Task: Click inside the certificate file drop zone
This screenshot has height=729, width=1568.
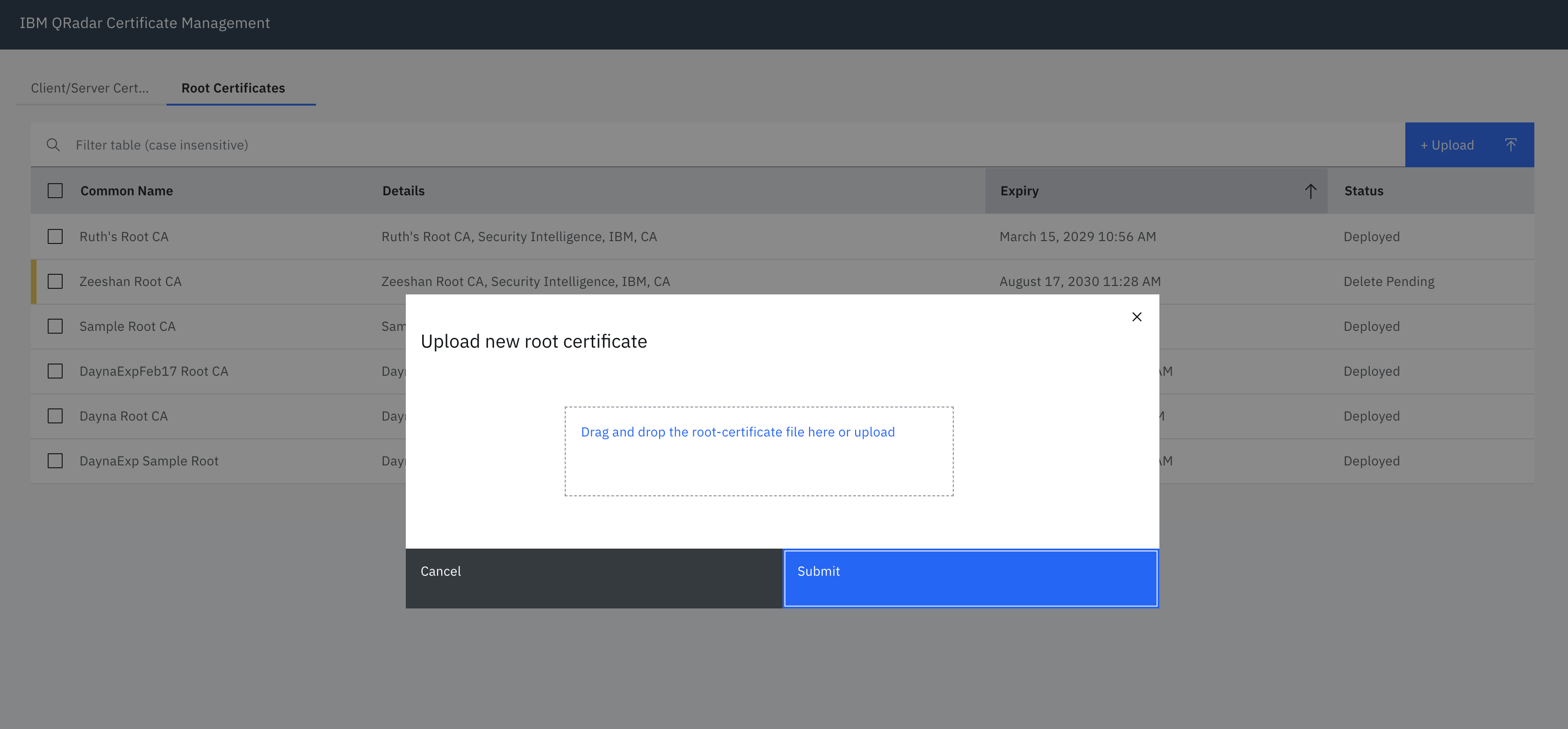Action: coord(758,469)
